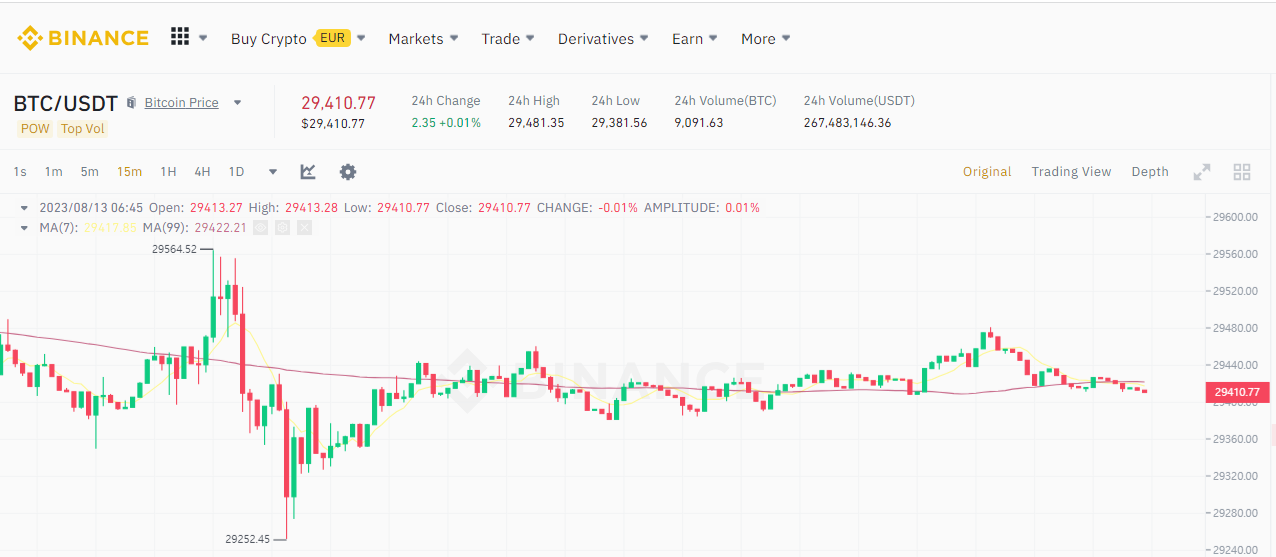1276x557 pixels.
Task: Click the book icon beside BTC/USDT
Action: tap(131, 103)
